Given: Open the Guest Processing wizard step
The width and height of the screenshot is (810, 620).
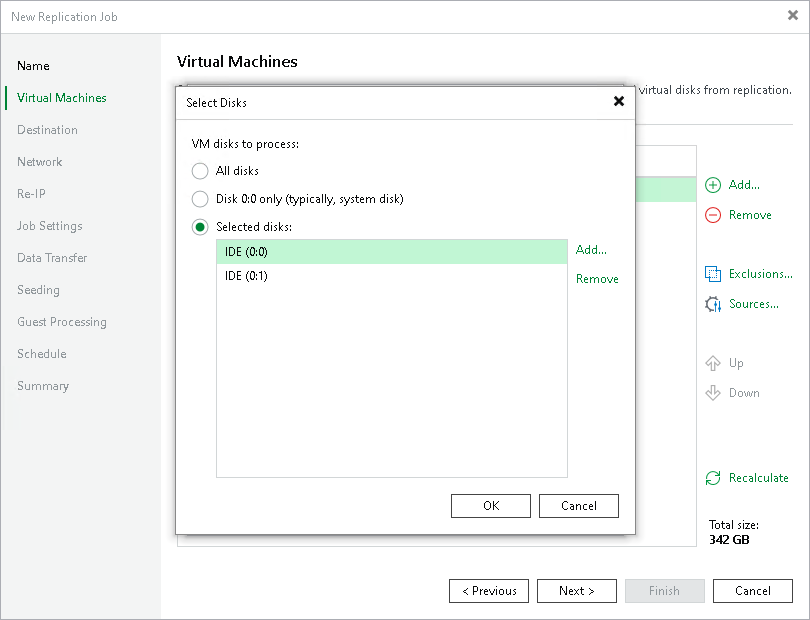Looking at the screenshot, I should pyautogui.click(x=61, y=322).
